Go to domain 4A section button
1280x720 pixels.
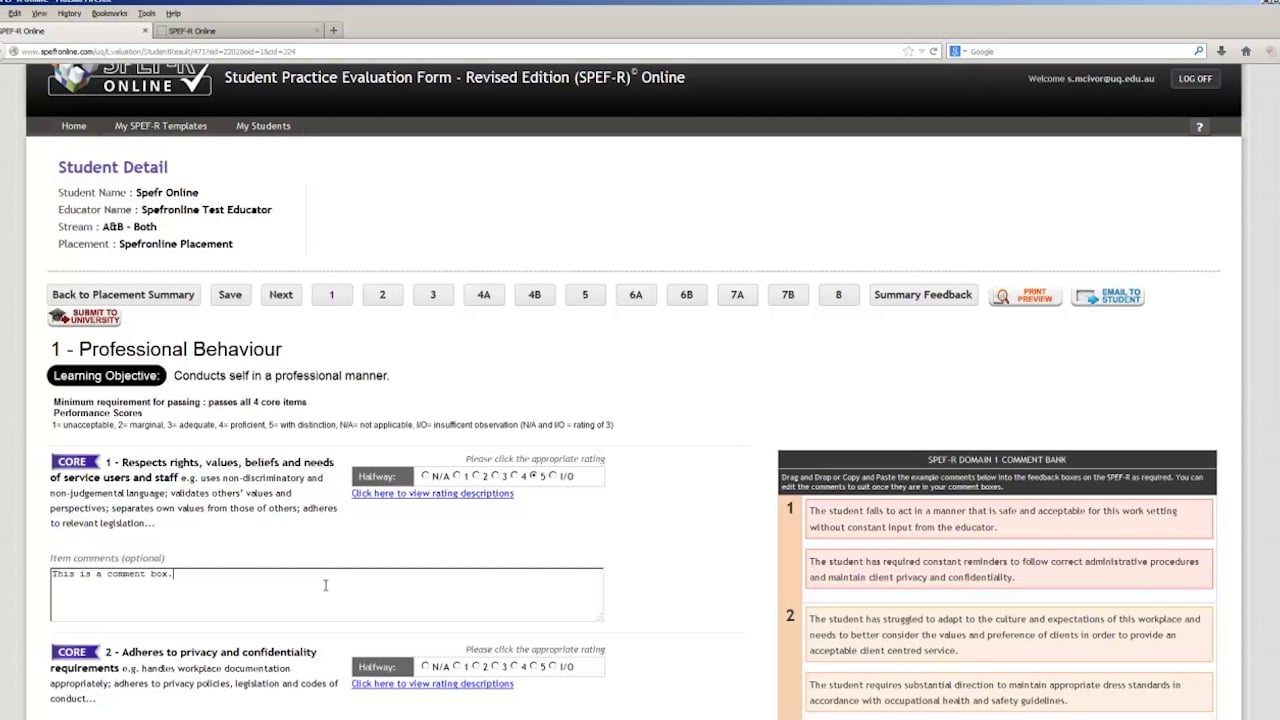[x=484, y=295]
